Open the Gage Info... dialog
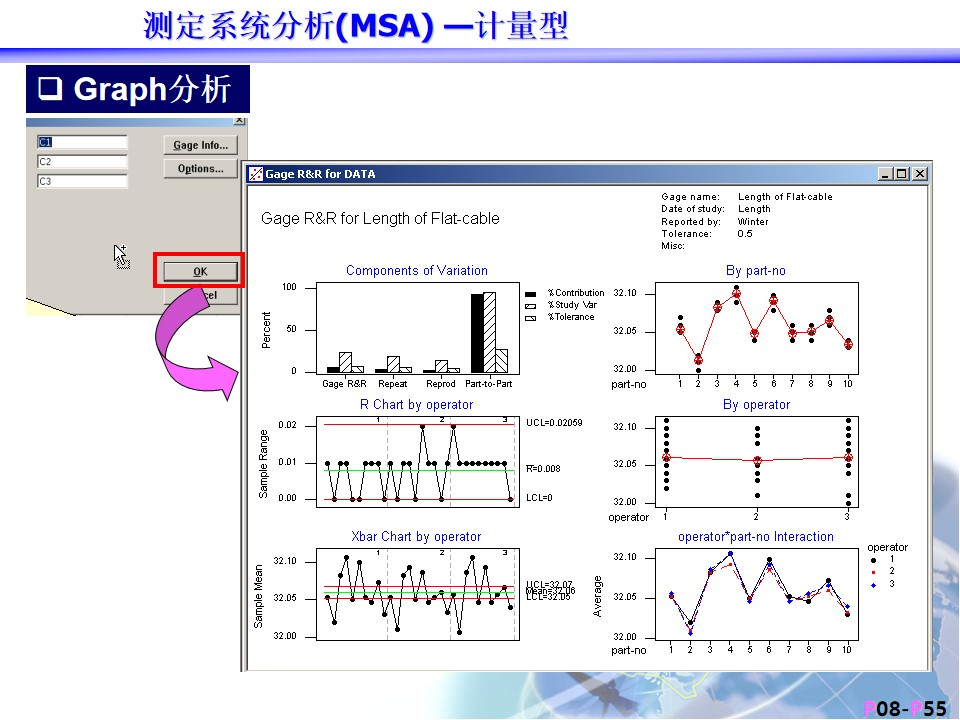The width and height of the screenshot is (960, 720). click(200, 145)
